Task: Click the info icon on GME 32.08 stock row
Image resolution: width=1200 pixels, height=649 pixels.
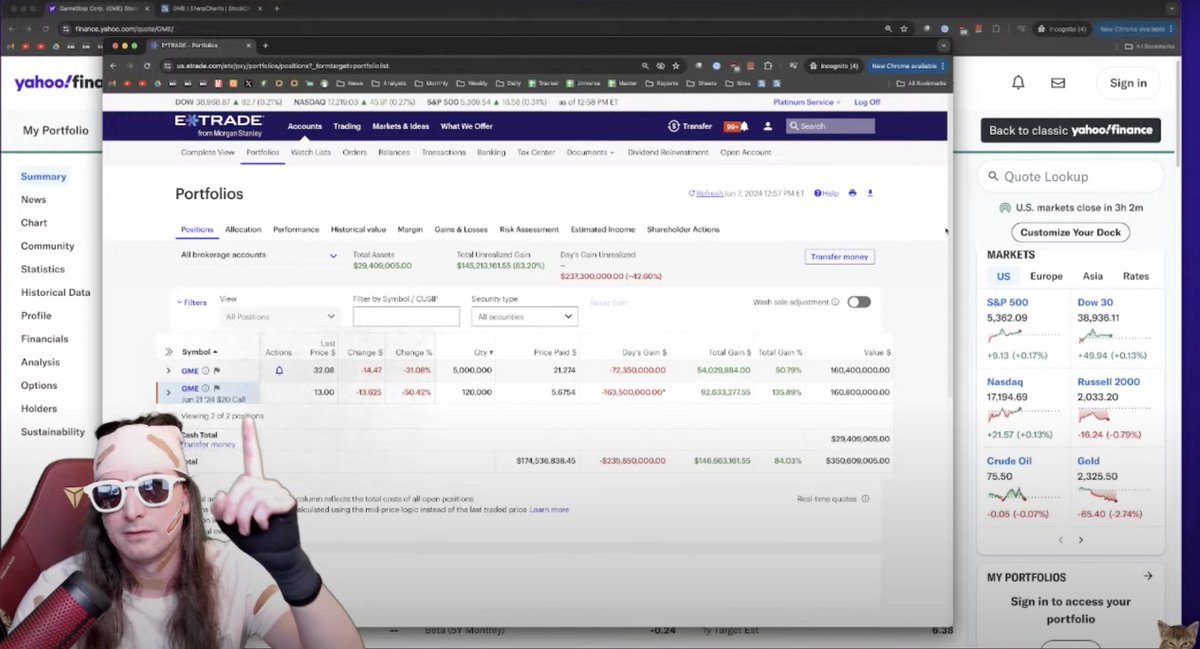Action: point(205,370)
